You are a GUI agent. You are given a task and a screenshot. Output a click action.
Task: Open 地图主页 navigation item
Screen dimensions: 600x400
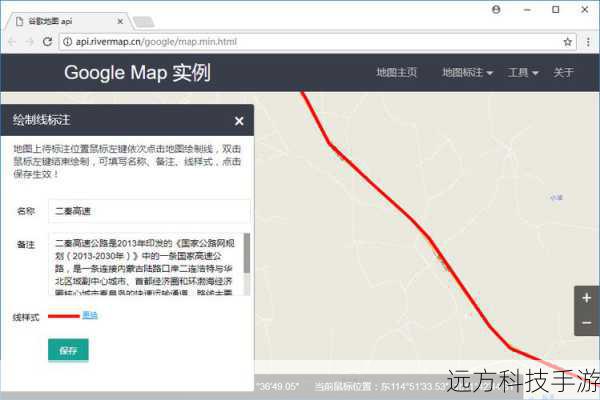(396, 72)
